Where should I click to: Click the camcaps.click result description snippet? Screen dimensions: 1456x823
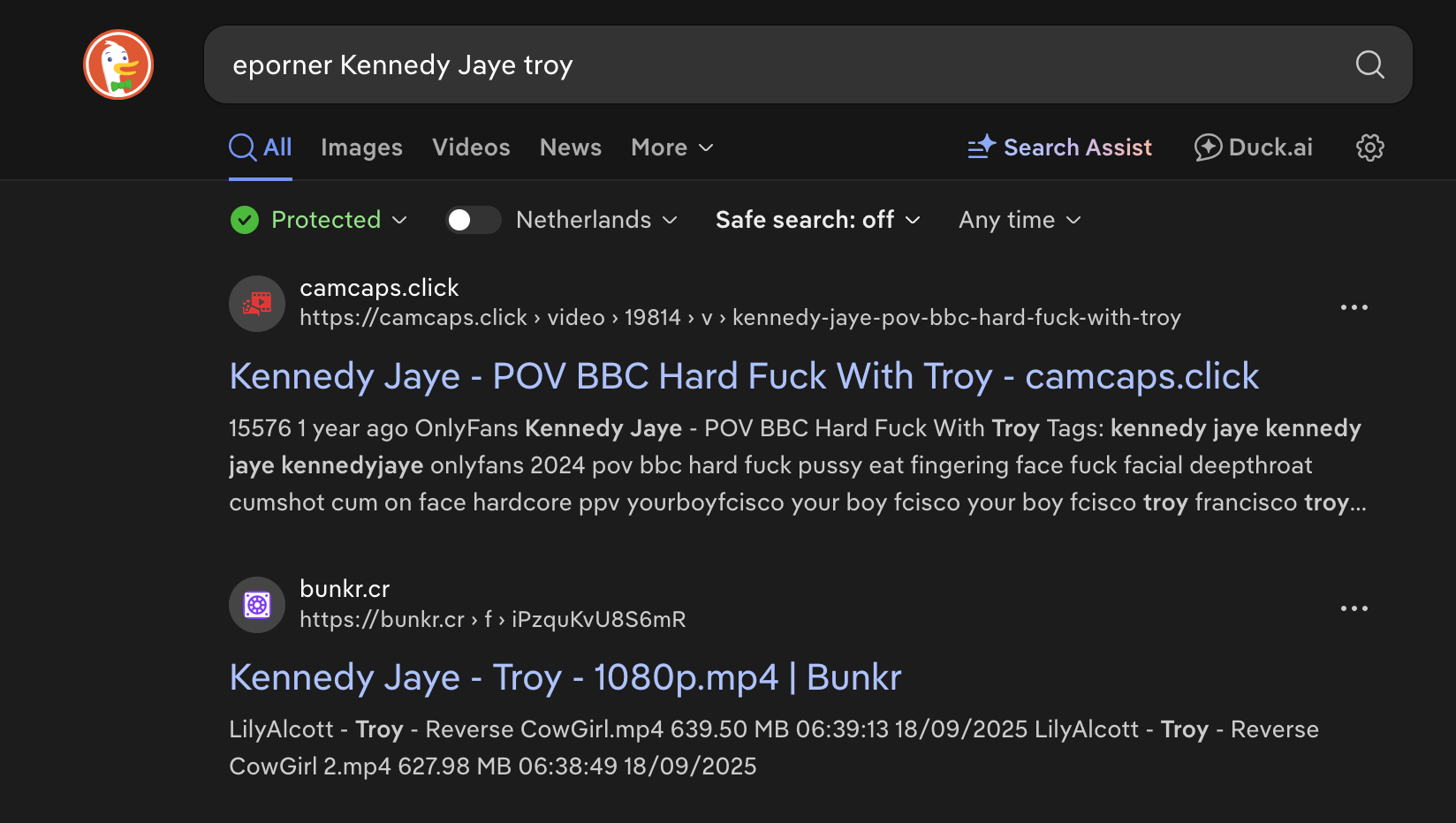tap(798, 465)
